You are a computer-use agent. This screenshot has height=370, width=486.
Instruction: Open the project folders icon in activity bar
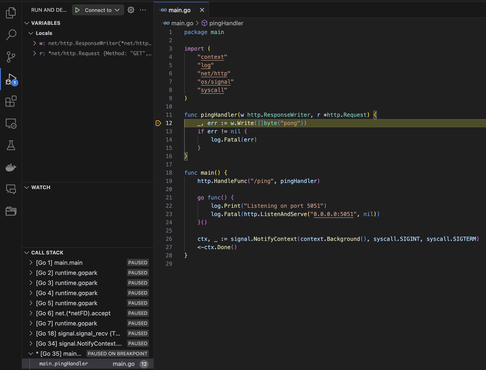(x=11, y=211)
